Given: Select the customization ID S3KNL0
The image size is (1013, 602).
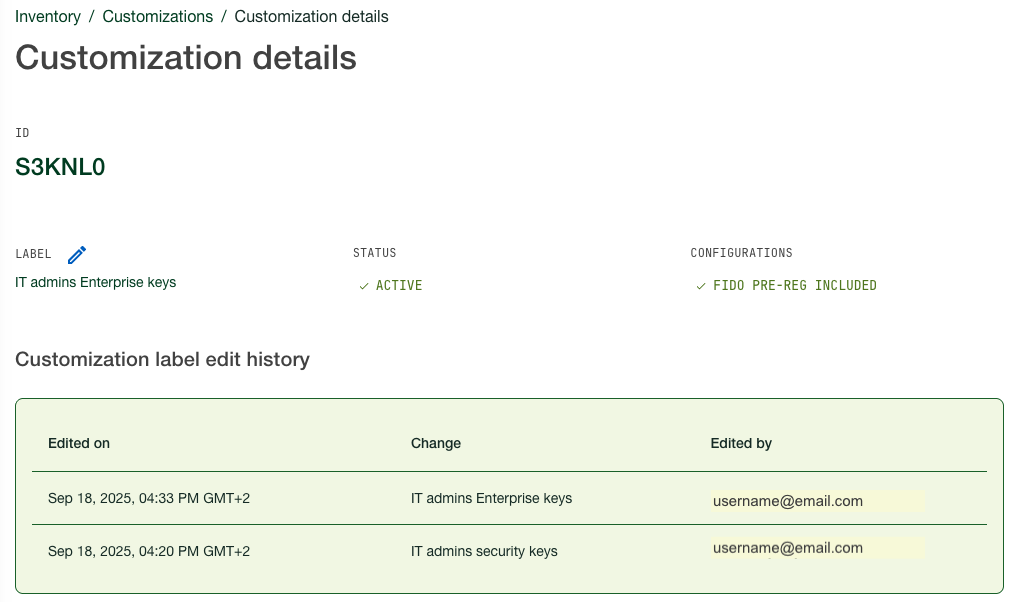Looking at the screenshot, I should (60, 167).
